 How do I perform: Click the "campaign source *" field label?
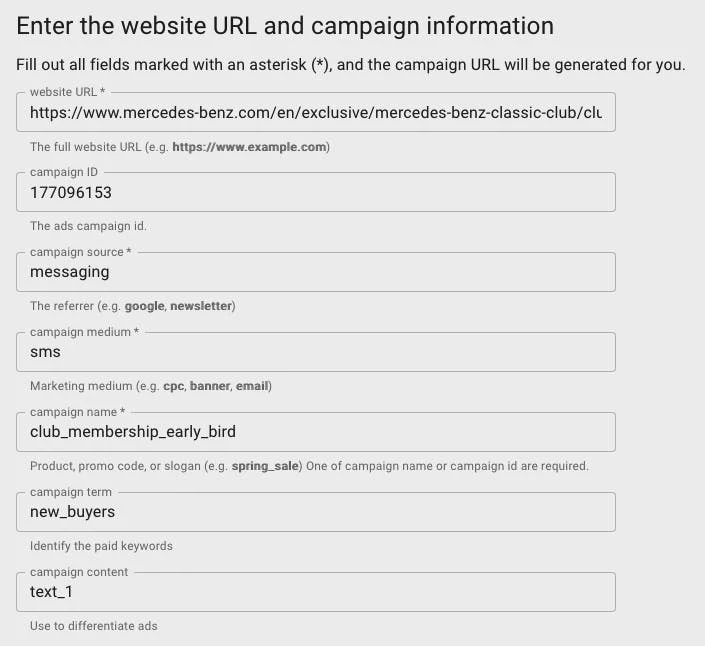[x=80, y=252]
